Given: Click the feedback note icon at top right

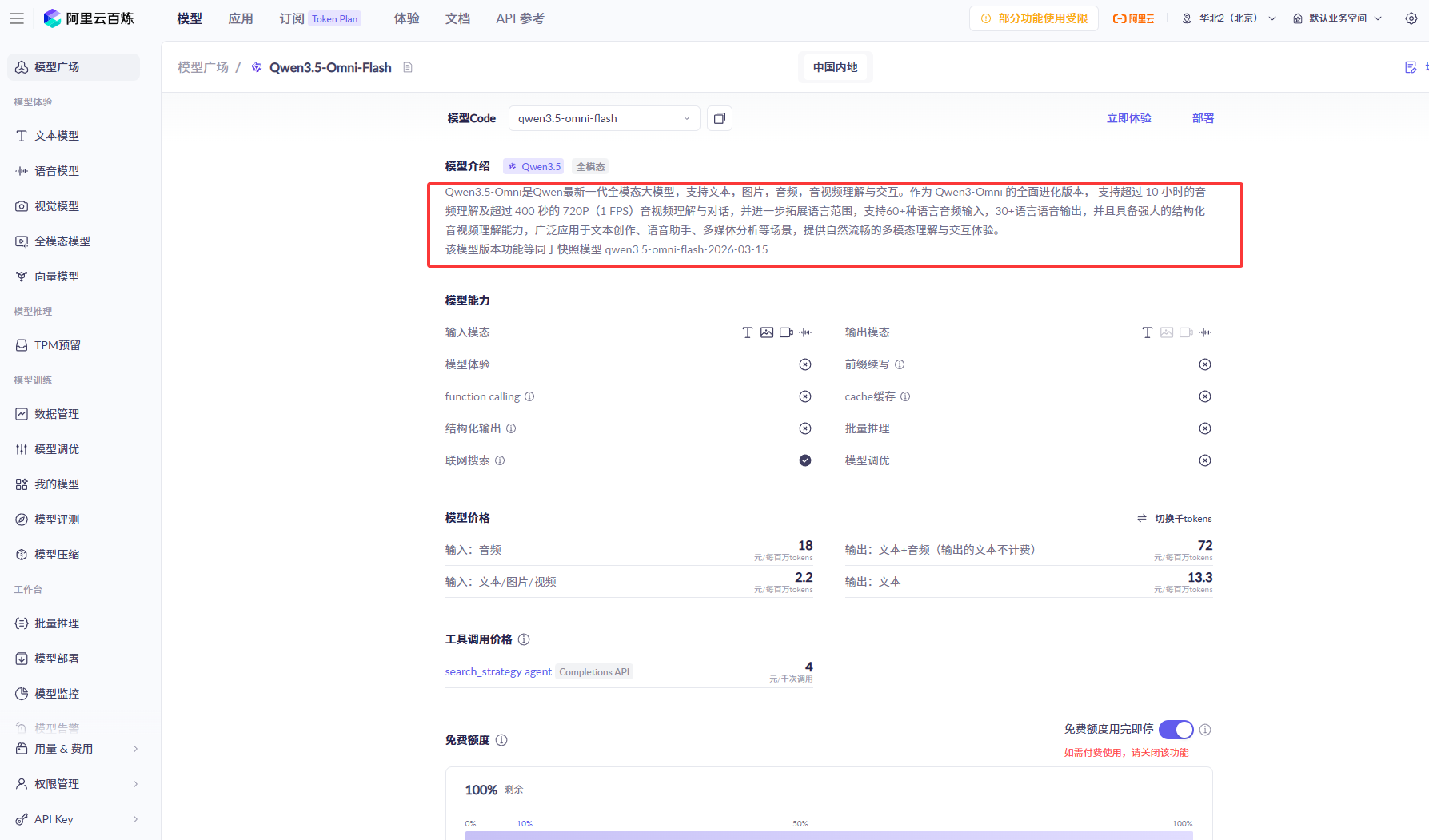Looking at the screenshot, I should (1411, 67).
